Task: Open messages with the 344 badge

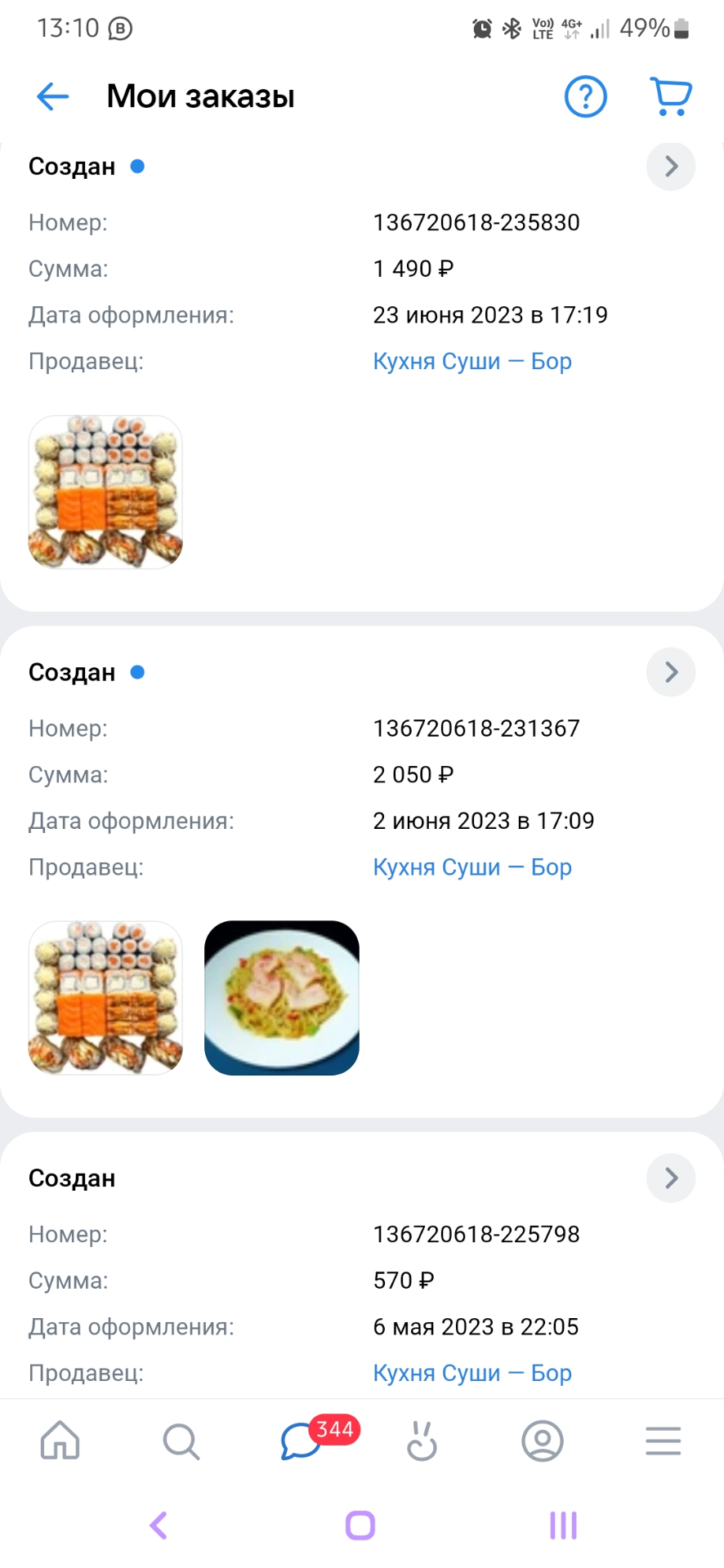Action: pyautogui.click(x=301, y=1441)
